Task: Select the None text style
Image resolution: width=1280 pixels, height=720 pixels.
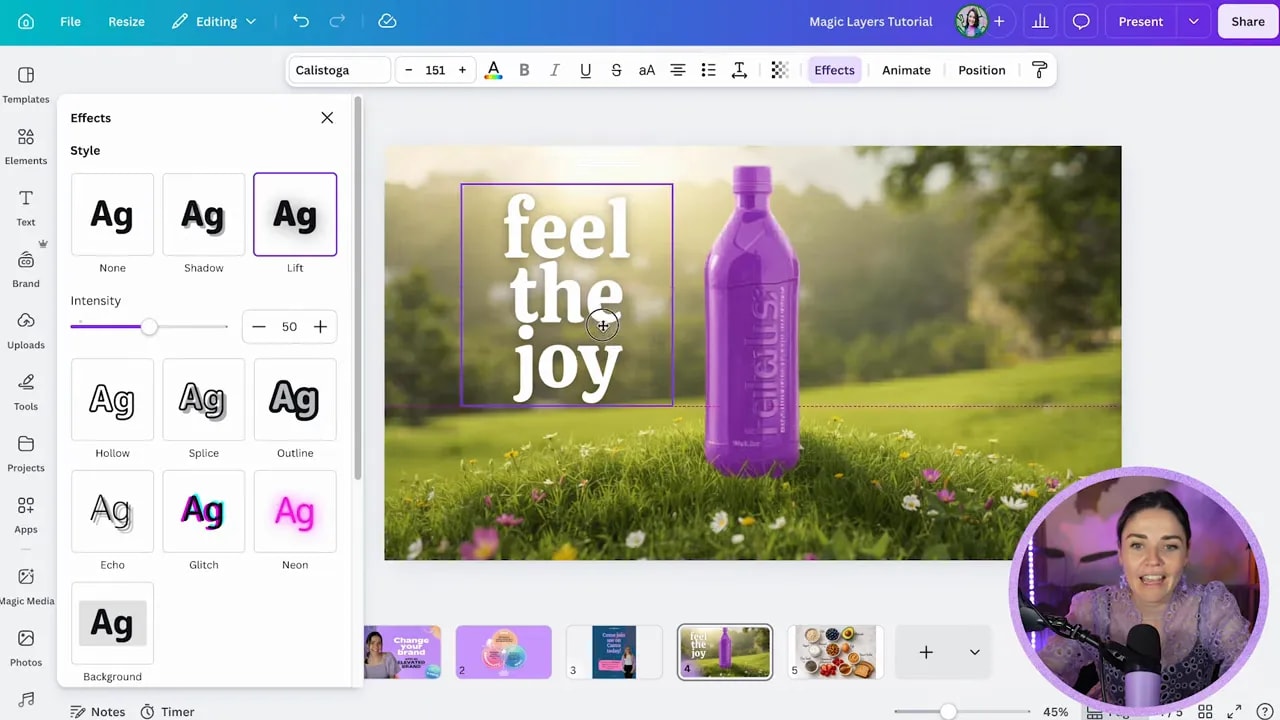Action: [x=112, y=214]
